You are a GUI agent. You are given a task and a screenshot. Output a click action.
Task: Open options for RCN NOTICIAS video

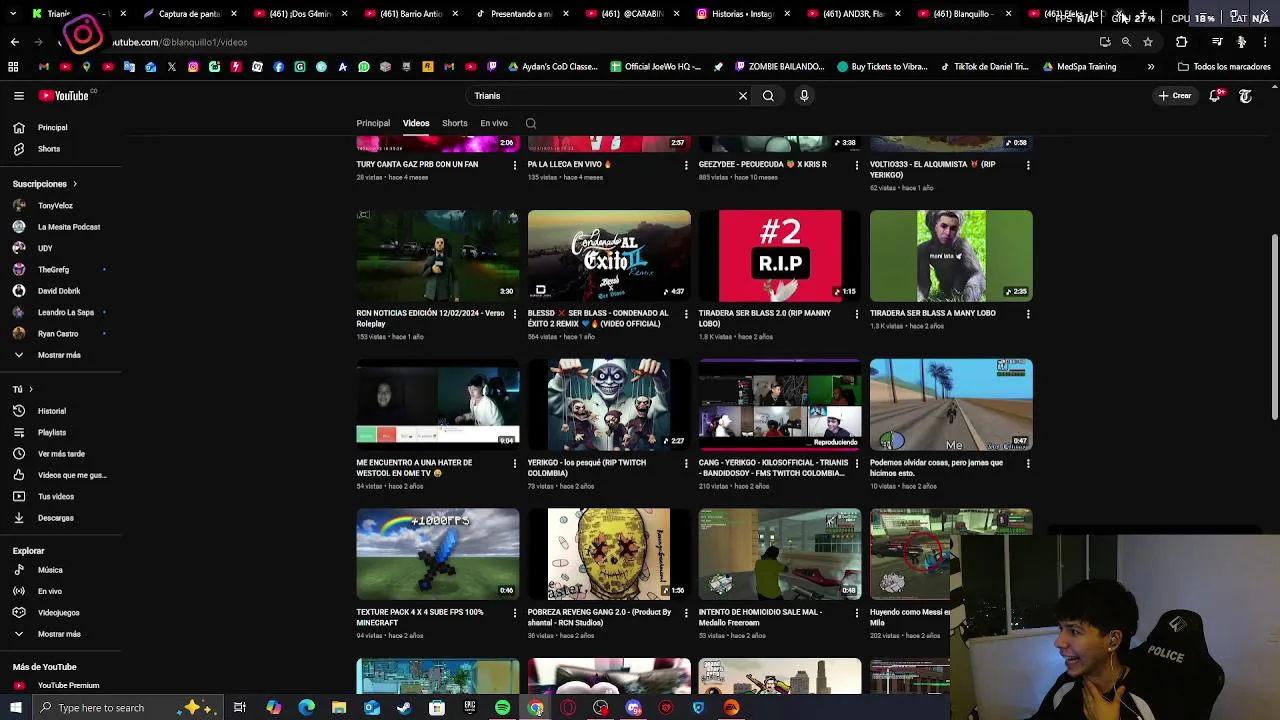click(x=515, y=314)
